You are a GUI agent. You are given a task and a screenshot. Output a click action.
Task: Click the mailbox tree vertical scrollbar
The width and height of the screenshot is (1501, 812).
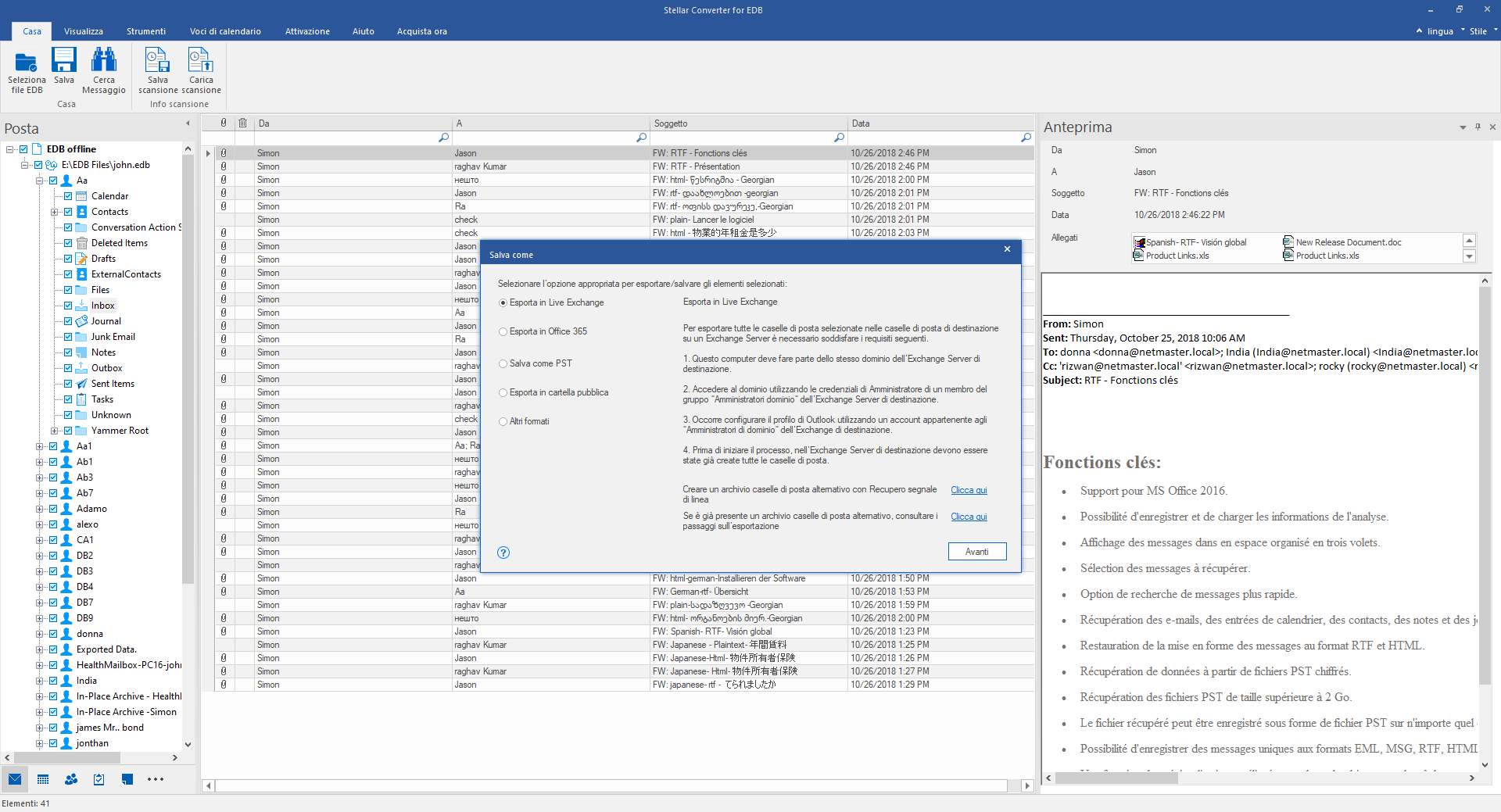(x=188, y=369)
